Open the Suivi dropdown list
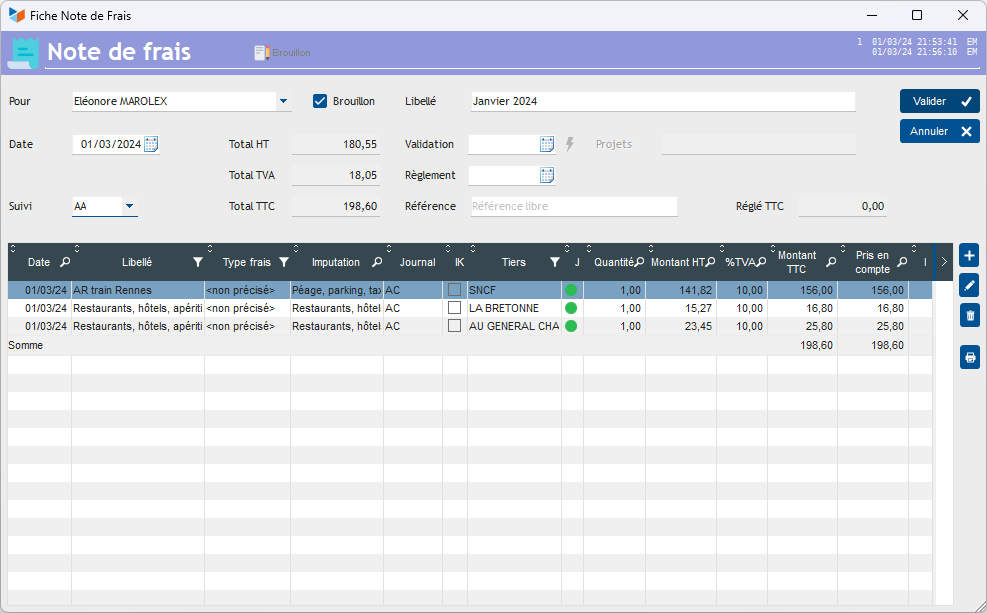 (x=129, y=207)
